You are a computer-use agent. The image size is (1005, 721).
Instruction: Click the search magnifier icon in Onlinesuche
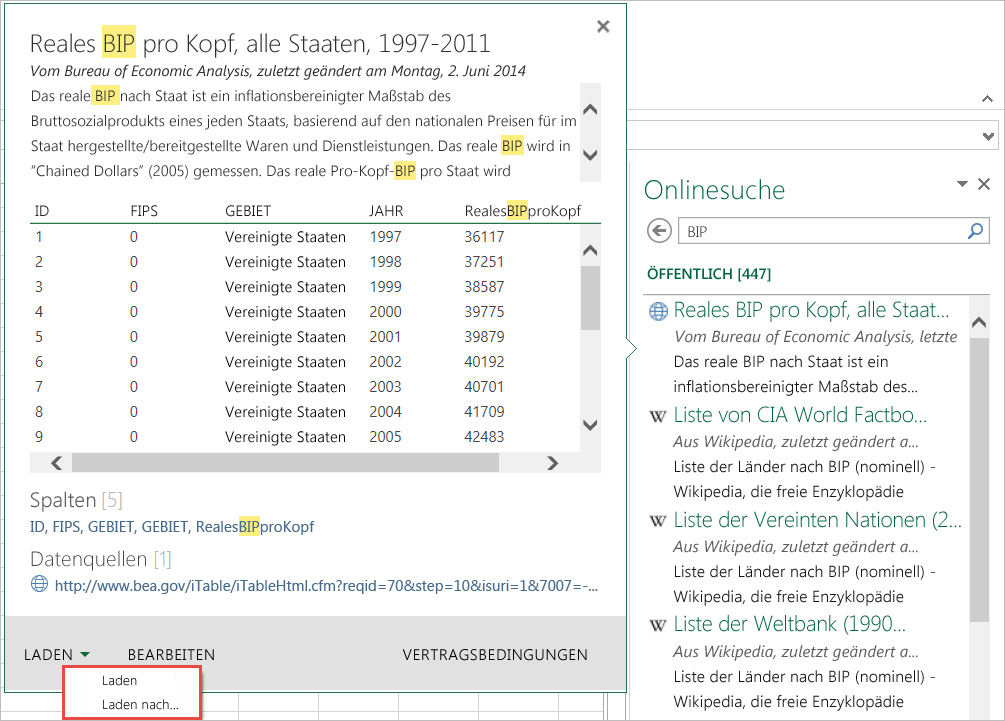975,231
